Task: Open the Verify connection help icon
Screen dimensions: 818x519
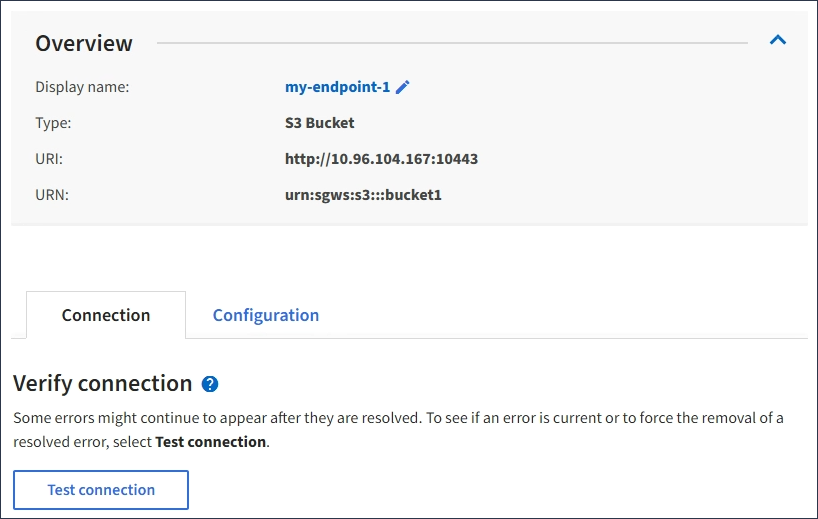Action: coord(210,384)
